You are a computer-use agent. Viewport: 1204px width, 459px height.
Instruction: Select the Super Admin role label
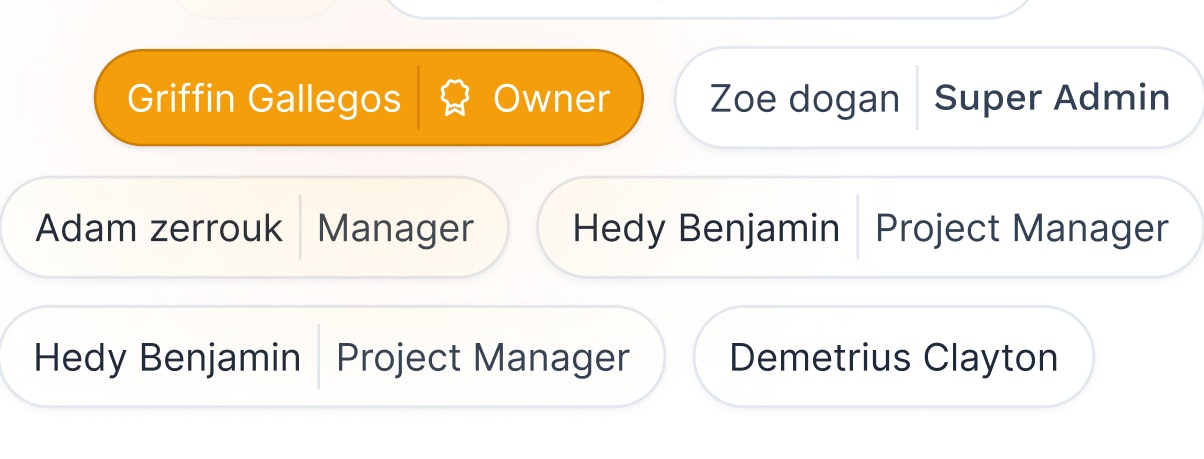[x=1052, y=97]
